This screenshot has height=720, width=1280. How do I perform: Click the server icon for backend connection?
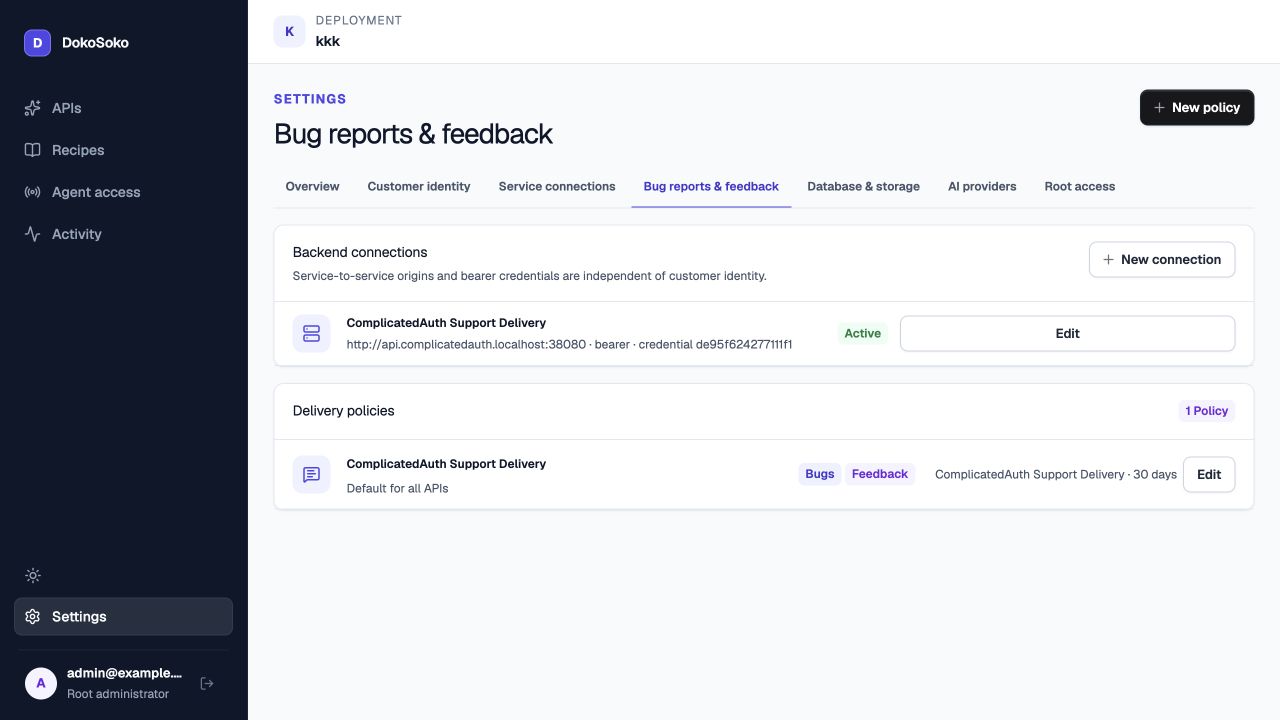point(311,333)
